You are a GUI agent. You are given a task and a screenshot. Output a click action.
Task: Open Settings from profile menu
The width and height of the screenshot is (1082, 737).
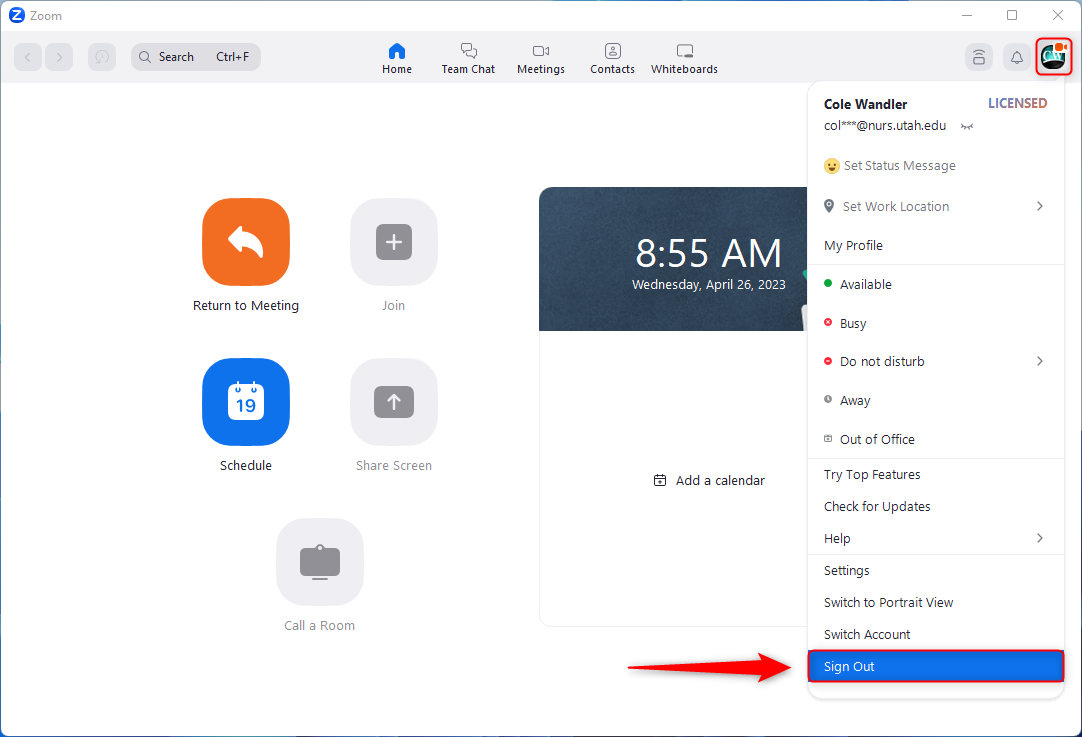[x=847, y=571]
